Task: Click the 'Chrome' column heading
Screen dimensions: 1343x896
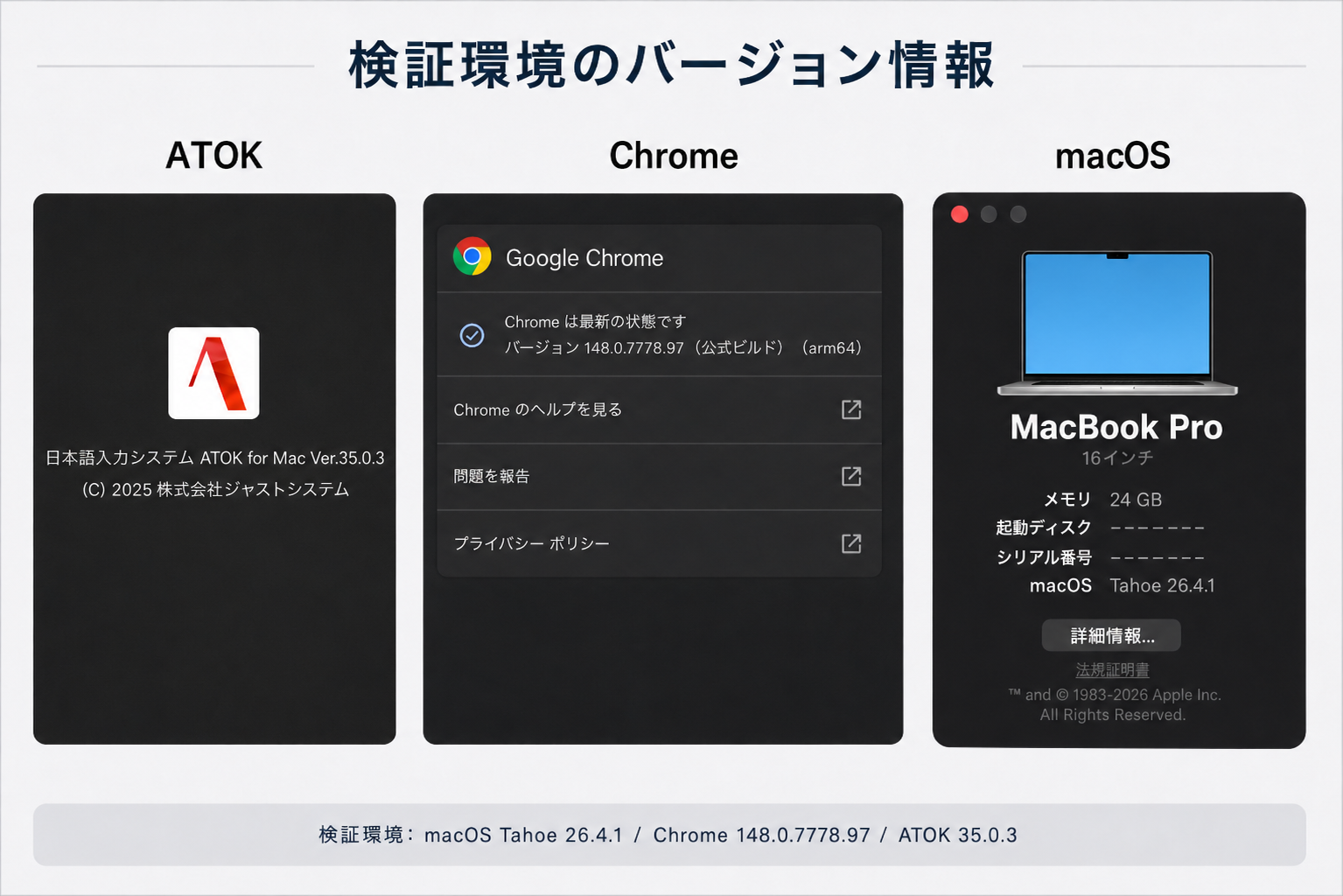Action: 674,156
